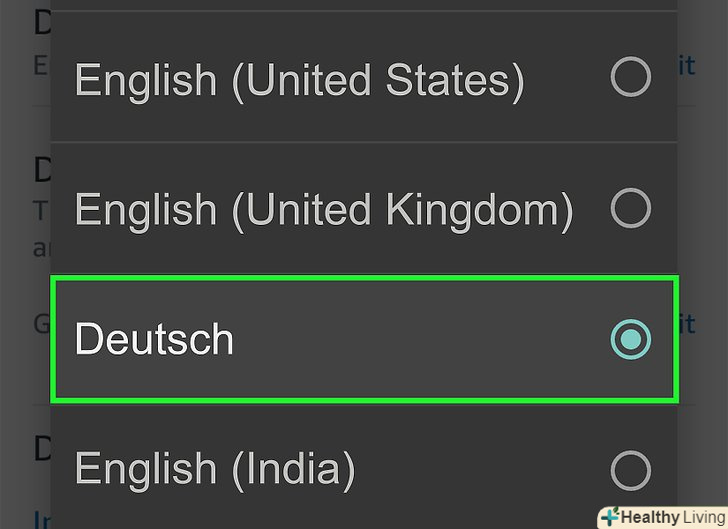Viewport: 728px width, 529px height.
Task: Open the partially visible blue link at bottom left
Action: [x=41, y=519]
